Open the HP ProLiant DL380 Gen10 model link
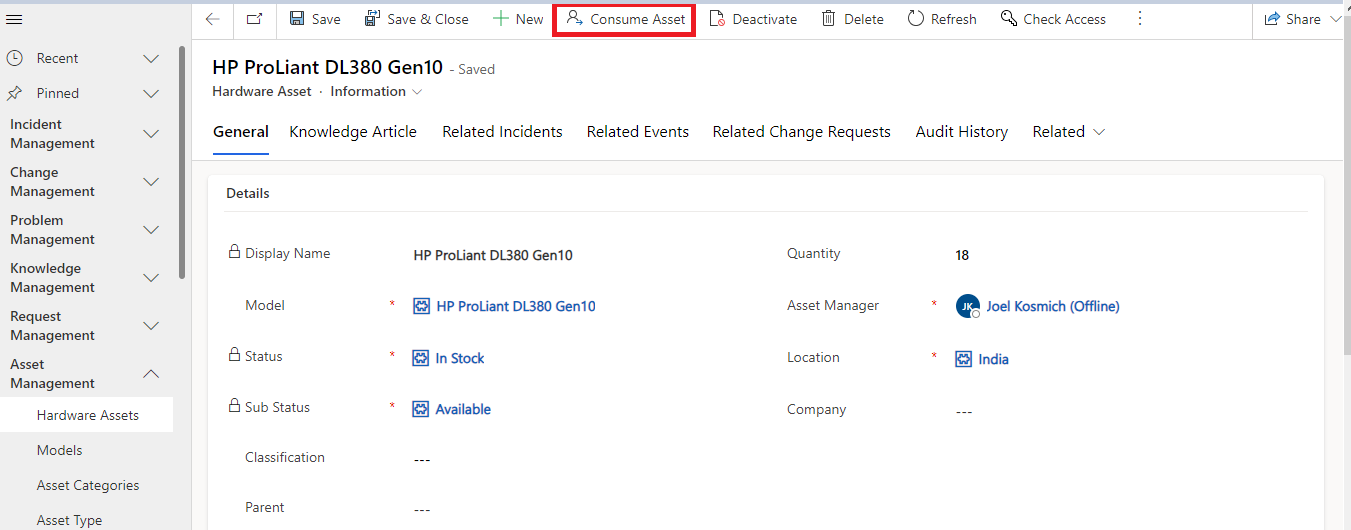The height and width of the screenshot is (530, 1351). click(x=516, y=306)
